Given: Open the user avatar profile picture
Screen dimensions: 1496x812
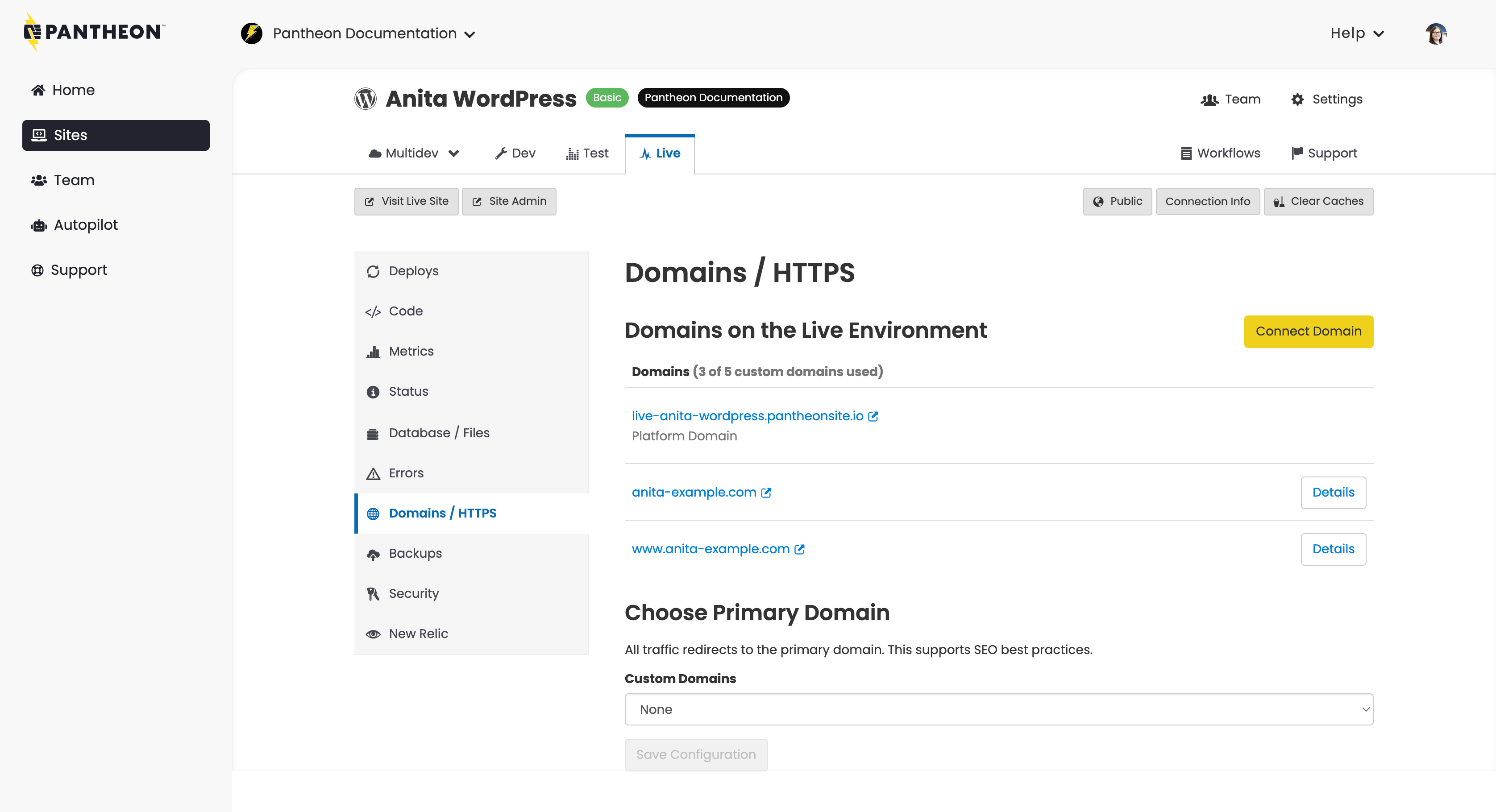Looking at the screenshot, I should pyautogui.click(x=1436, y=33).
